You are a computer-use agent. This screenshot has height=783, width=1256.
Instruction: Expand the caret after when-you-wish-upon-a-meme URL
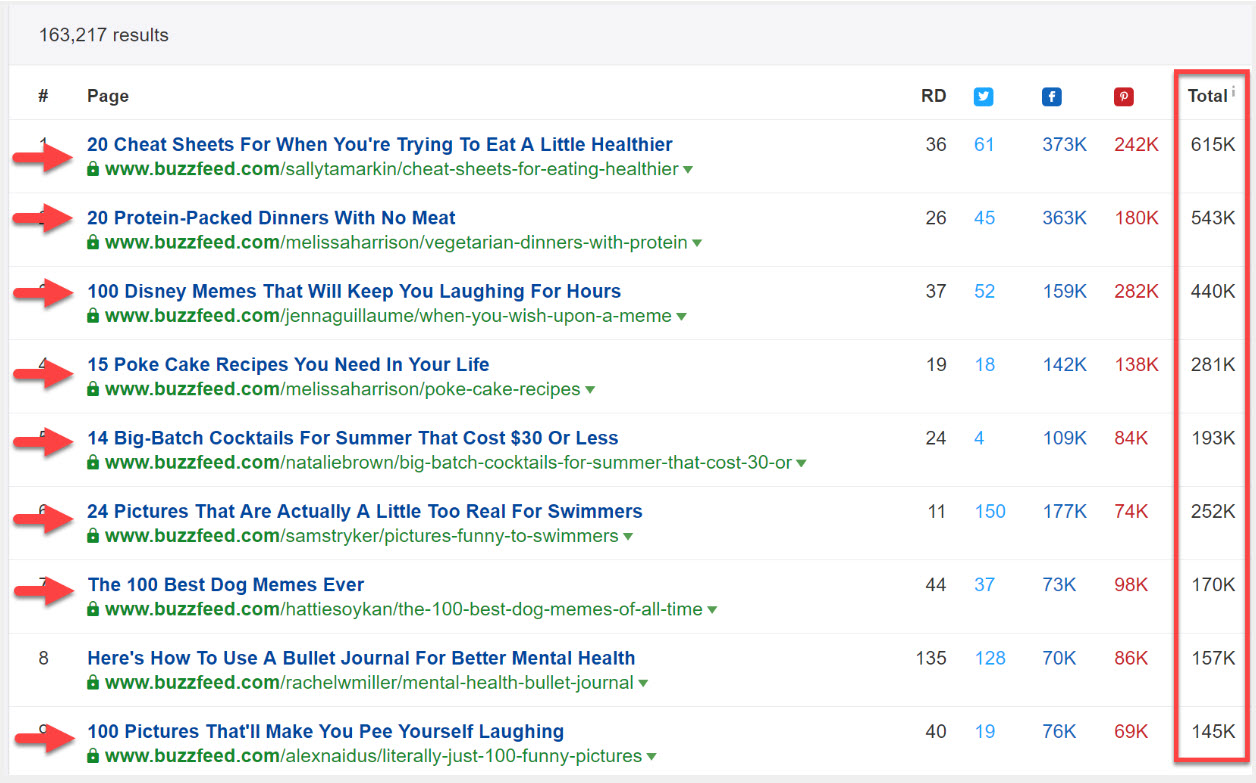click(681, 317)
